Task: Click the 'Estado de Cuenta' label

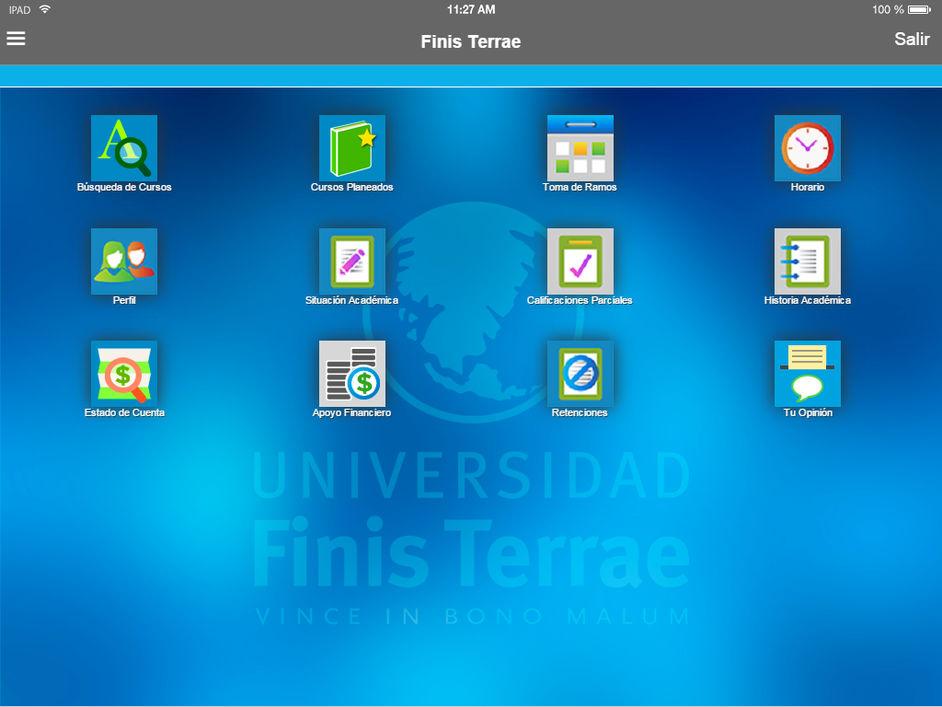Action: pyautogui.click(x=124, y=412)
